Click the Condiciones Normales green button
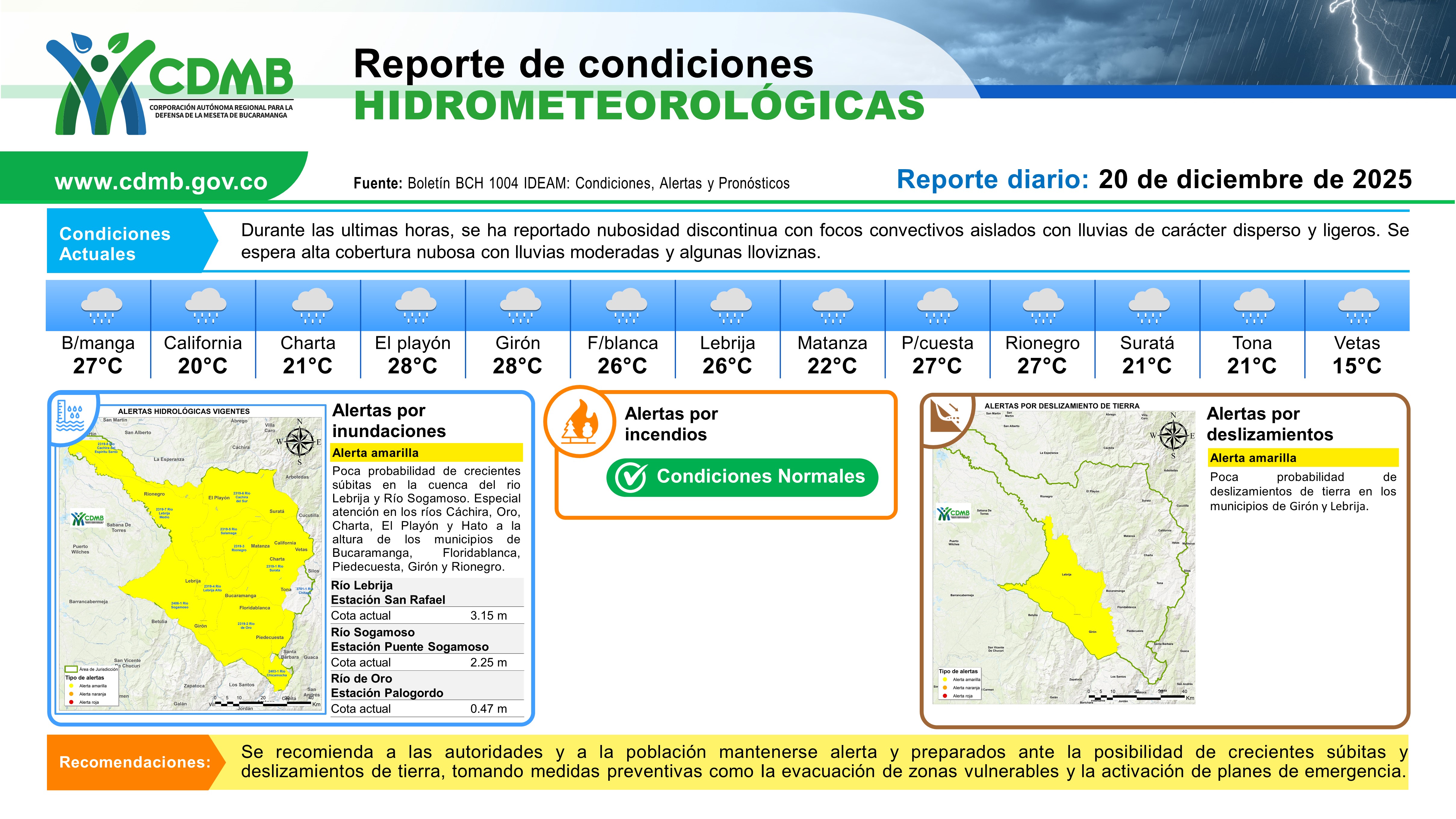The height and width of the screenshot is (819, 1456). point(742,478)
